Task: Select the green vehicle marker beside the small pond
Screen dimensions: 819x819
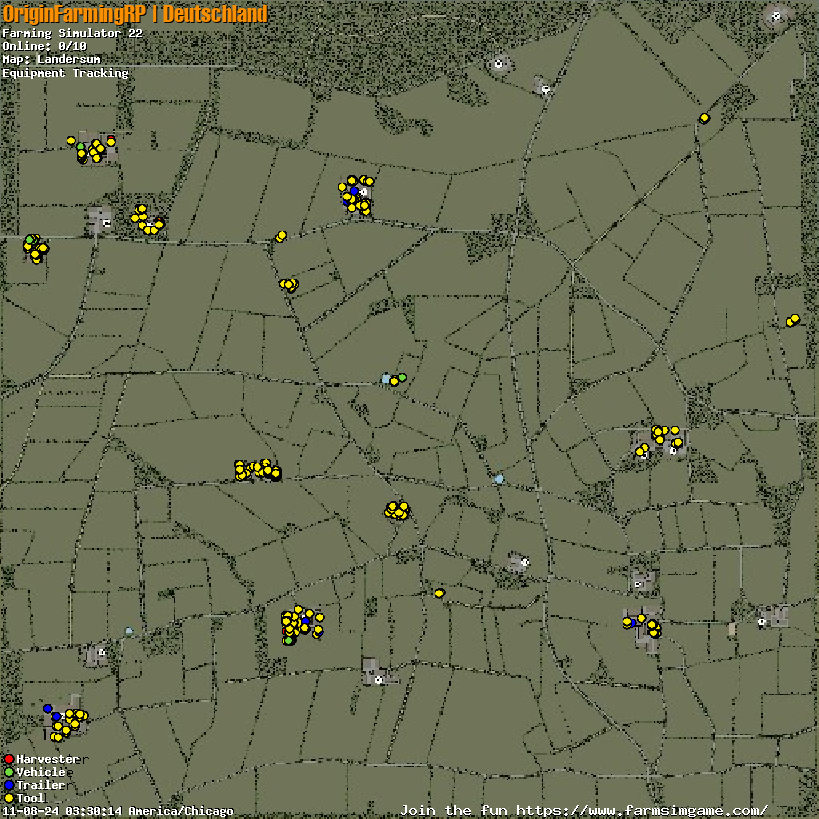Action: [x=402, y=377]
